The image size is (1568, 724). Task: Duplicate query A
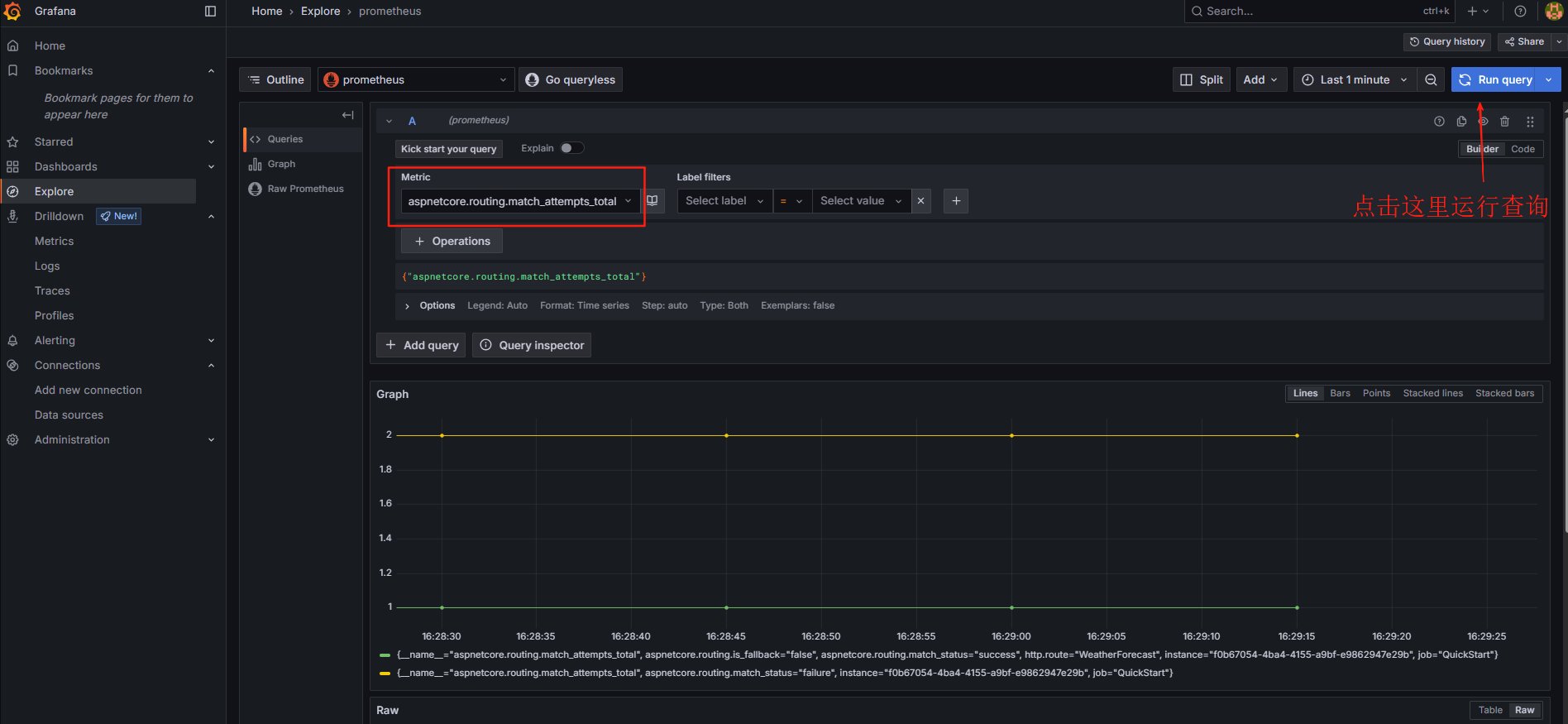tap(1461, 122)
